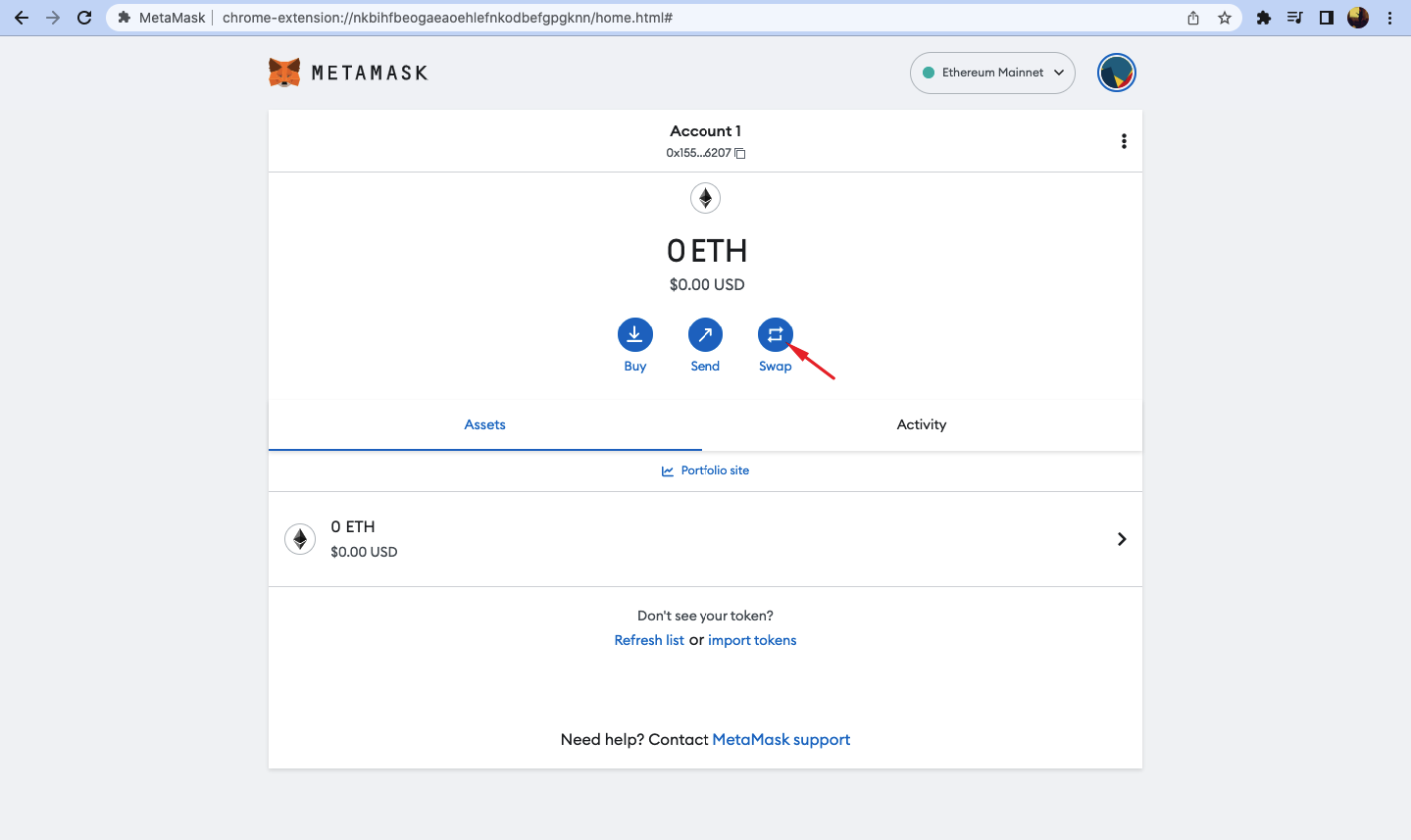Image resolution: width=1411 pixels, height=840 pixels.
Task: Open the Ethereum Mainnet network dropdown
Action: [x=992, y=73]
